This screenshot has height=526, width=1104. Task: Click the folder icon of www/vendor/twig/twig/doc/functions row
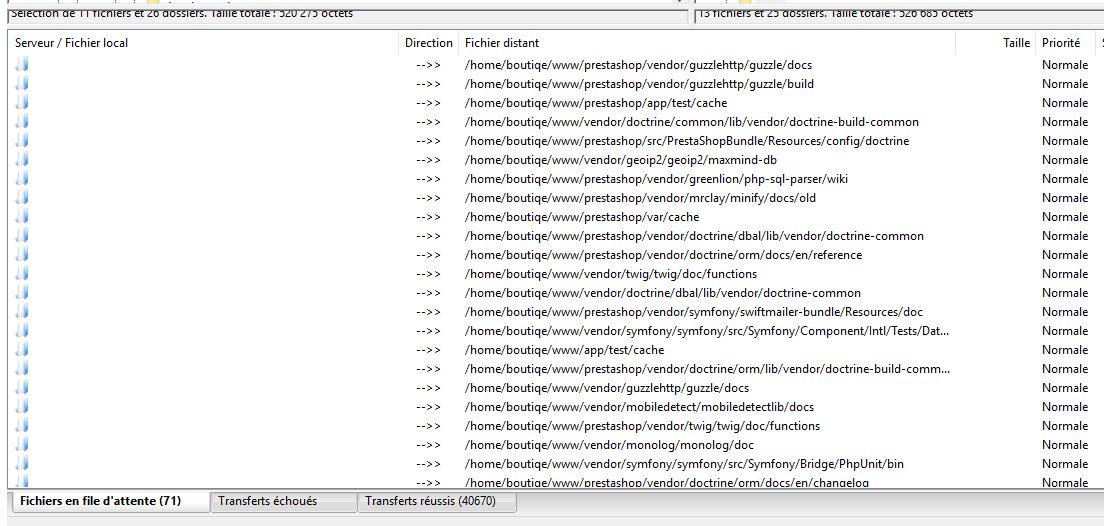click(22, 274)
